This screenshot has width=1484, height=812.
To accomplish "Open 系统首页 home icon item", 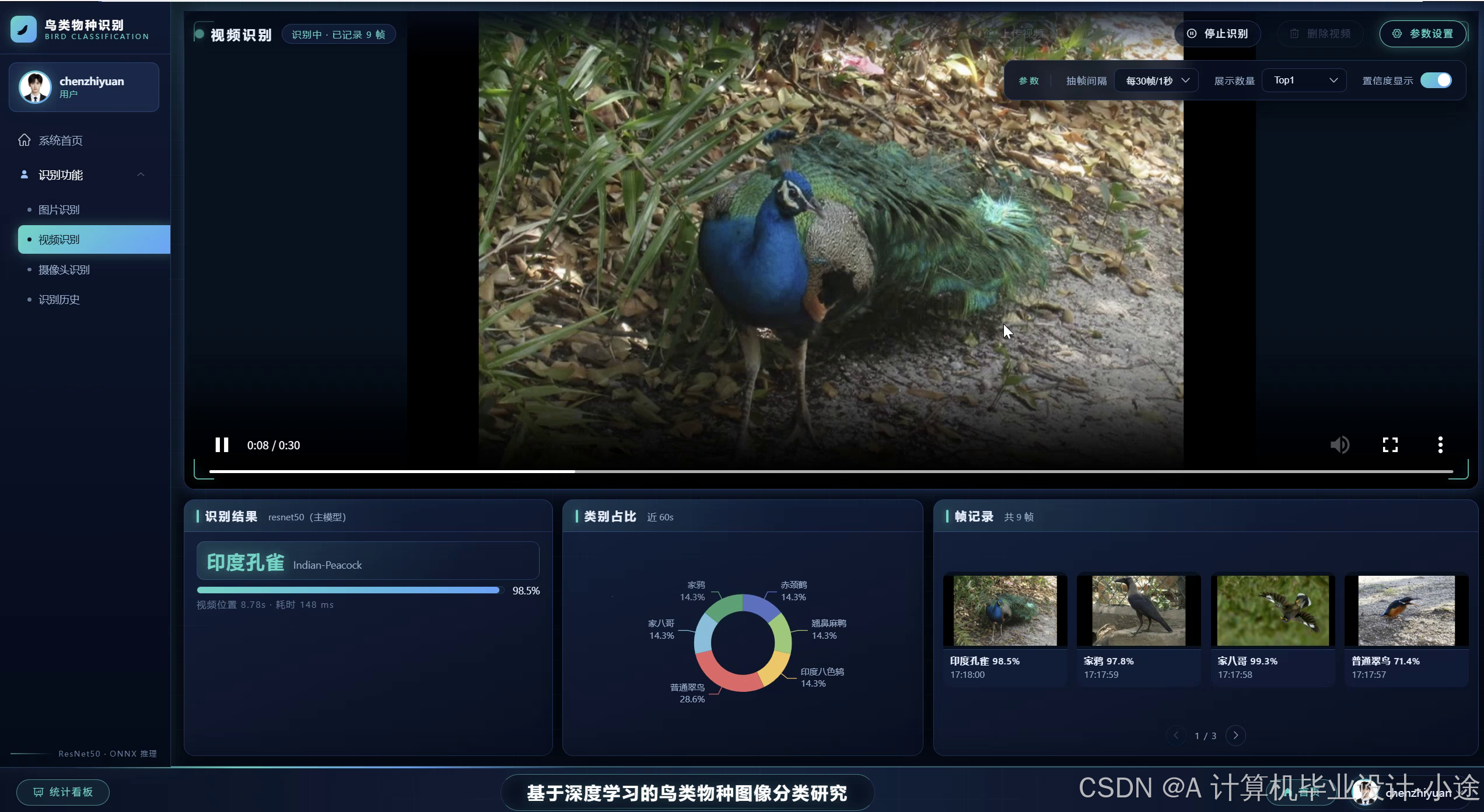I will pos(24,140).
